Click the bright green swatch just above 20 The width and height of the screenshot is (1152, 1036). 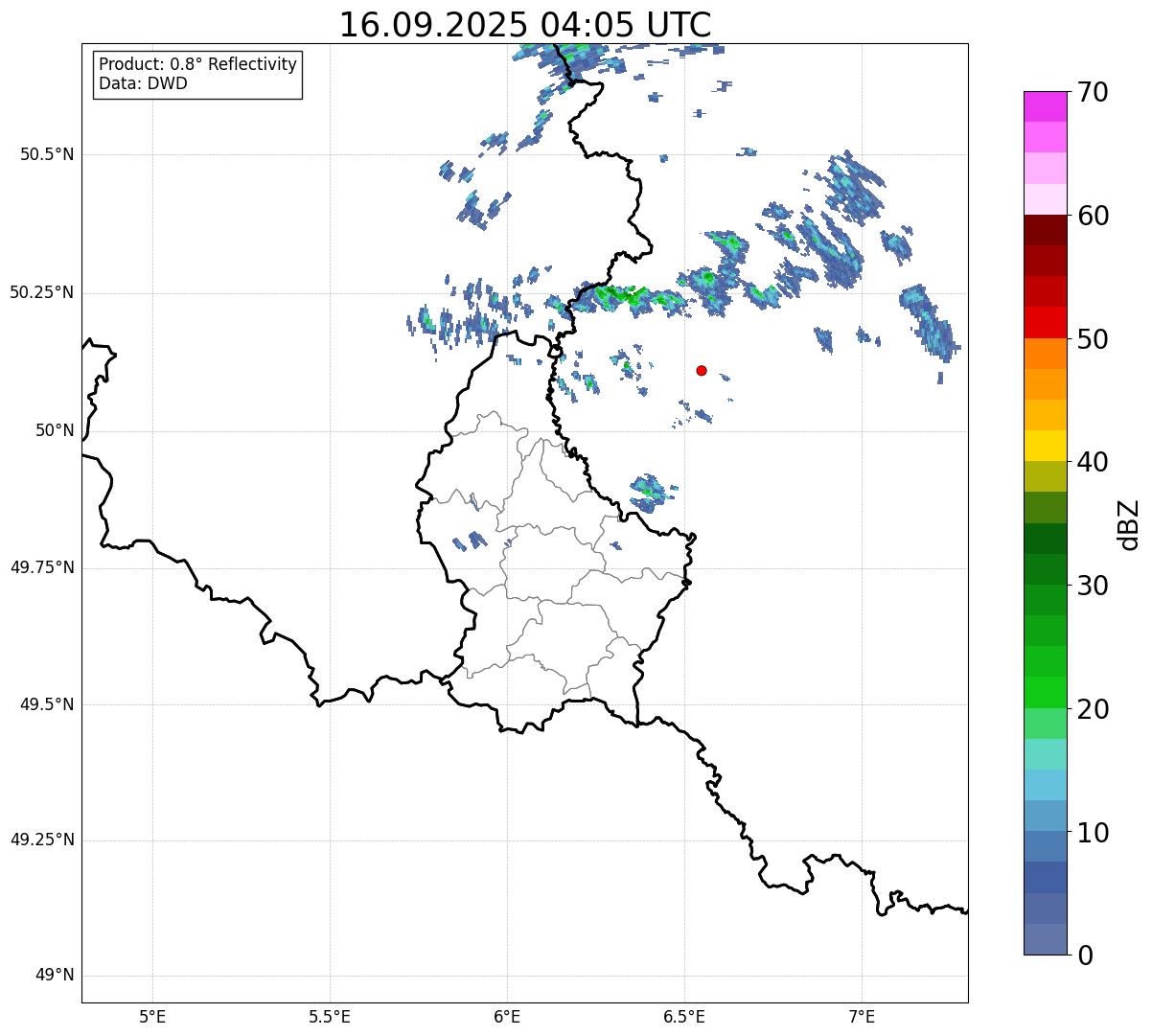click(1045, 693)
